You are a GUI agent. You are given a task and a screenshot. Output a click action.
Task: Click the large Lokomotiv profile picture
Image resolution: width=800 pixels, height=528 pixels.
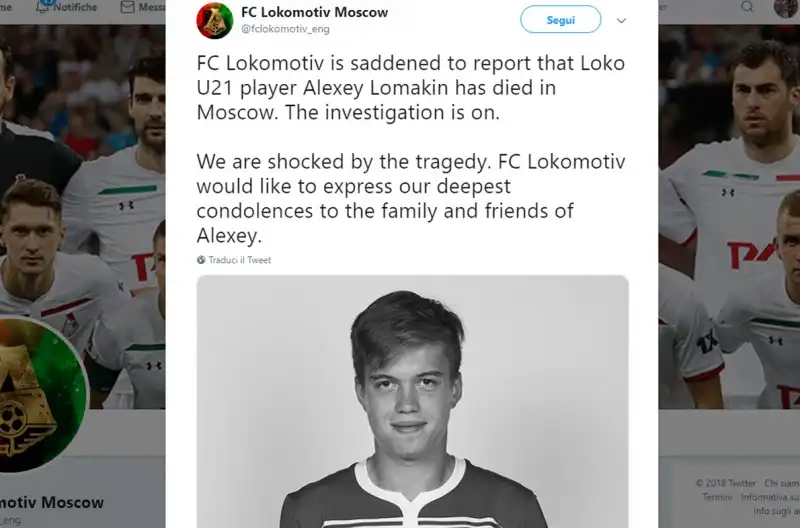(38, 395)
